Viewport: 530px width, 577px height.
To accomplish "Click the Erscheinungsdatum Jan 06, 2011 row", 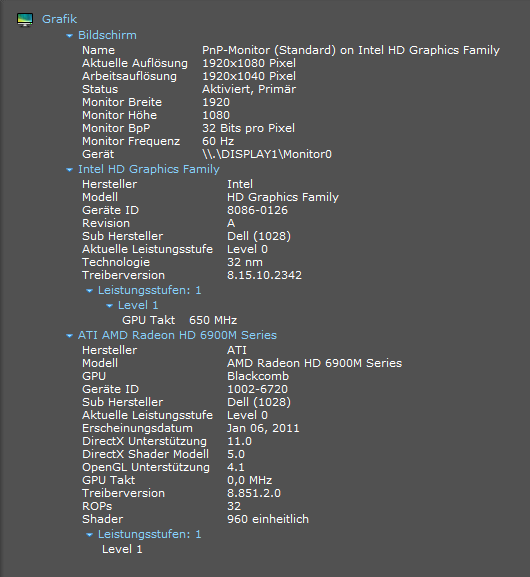I will pos(191,428).
